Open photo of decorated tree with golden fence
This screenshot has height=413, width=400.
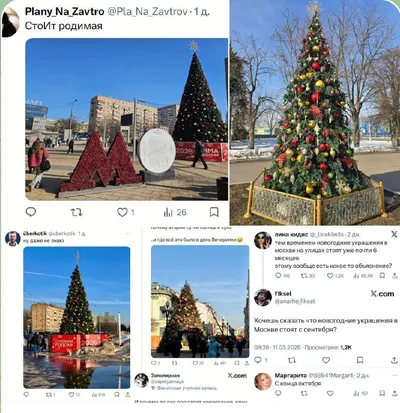[x=315, y=112]
